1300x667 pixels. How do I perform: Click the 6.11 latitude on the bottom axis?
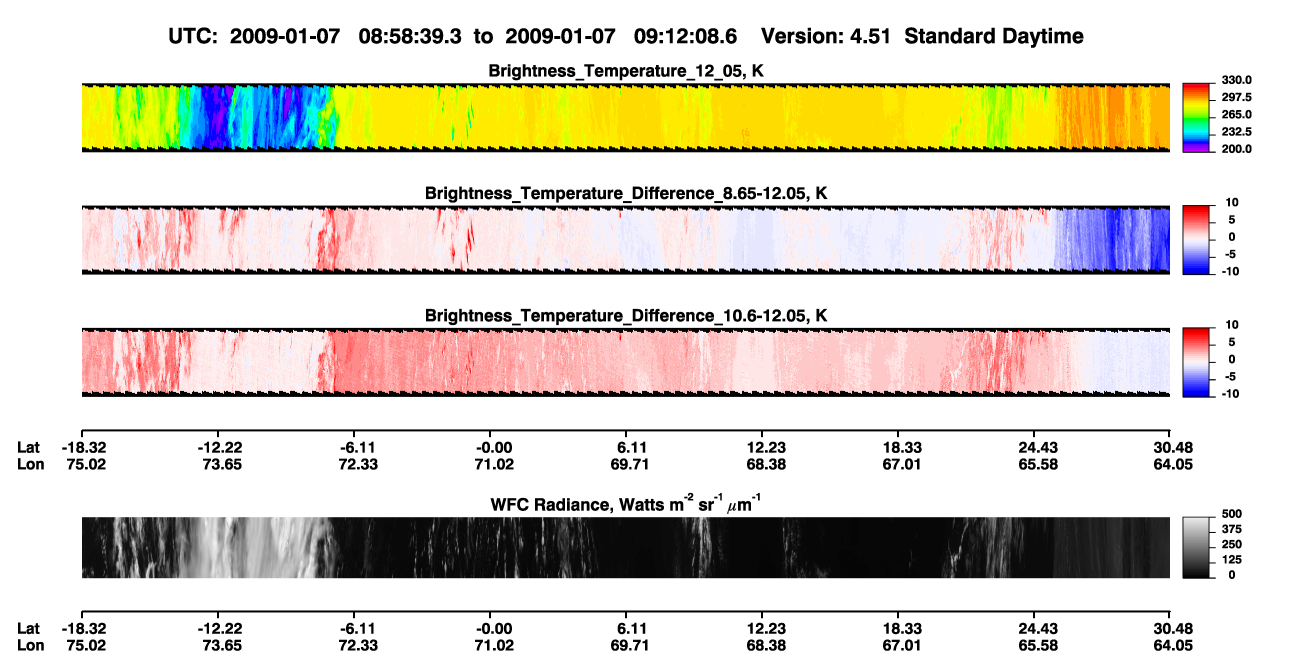pyautogui.click(x=626, y=628)
